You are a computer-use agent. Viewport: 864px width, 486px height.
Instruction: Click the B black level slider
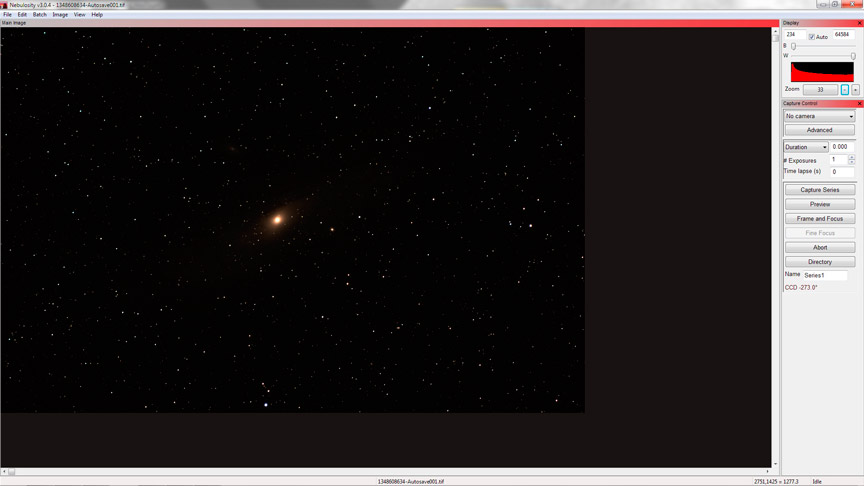tap(794, 46)
